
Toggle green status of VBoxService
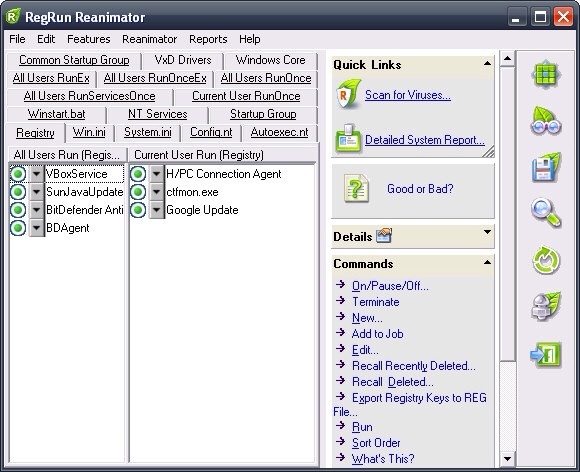pyautogui.click(x=18, y=174)
